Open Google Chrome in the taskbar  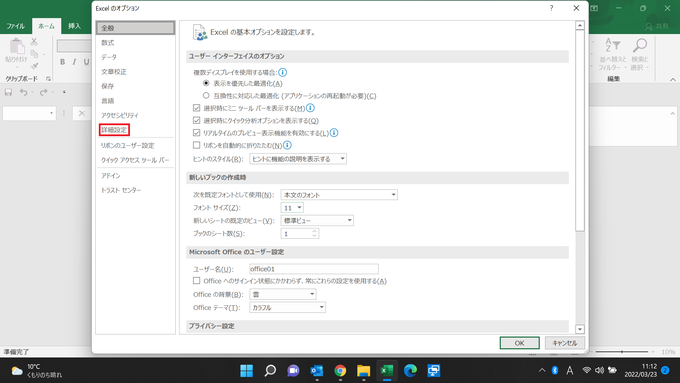tap(340, 370)
